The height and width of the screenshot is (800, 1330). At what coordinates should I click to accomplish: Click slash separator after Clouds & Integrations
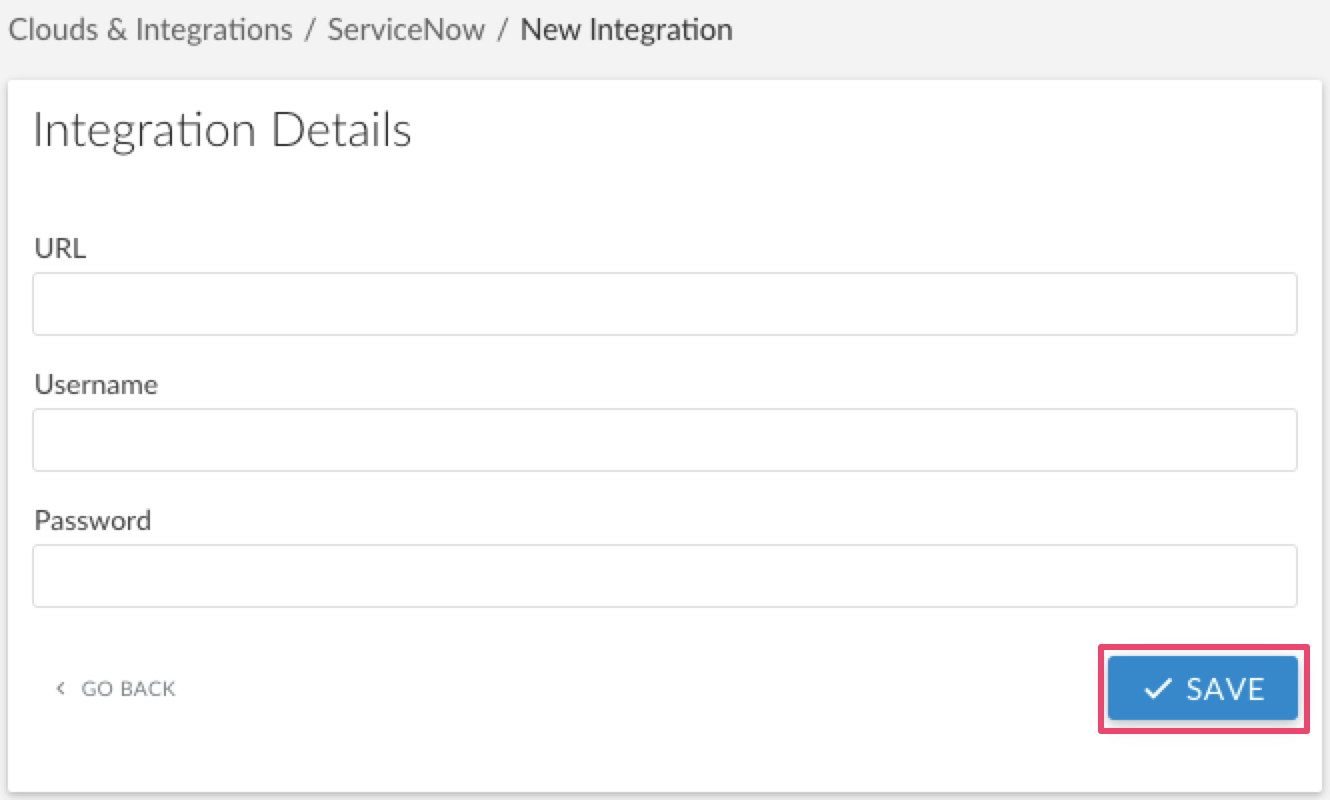[x=311, y=30]
